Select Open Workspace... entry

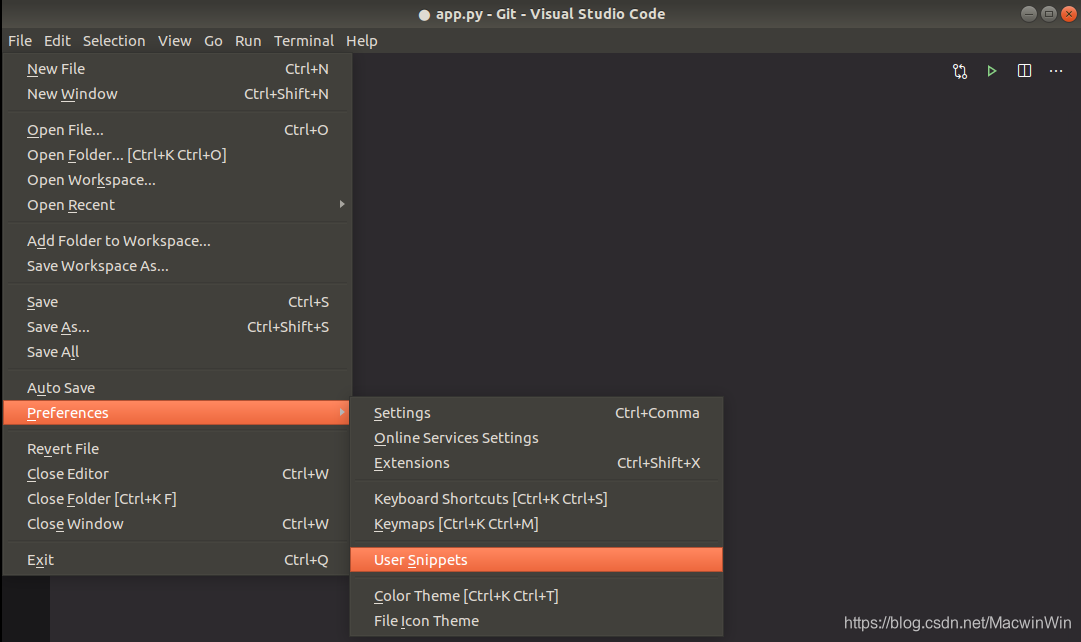click(x=178, y=180)
